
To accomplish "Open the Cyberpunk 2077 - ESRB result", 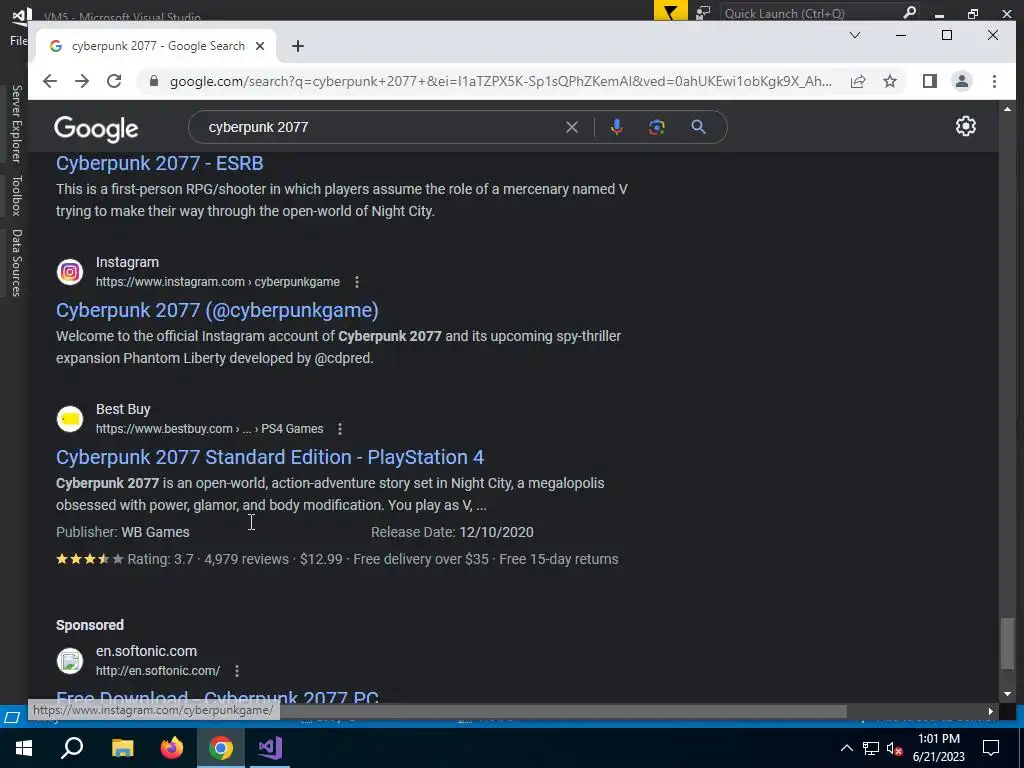I will click(x=159, y=163).
